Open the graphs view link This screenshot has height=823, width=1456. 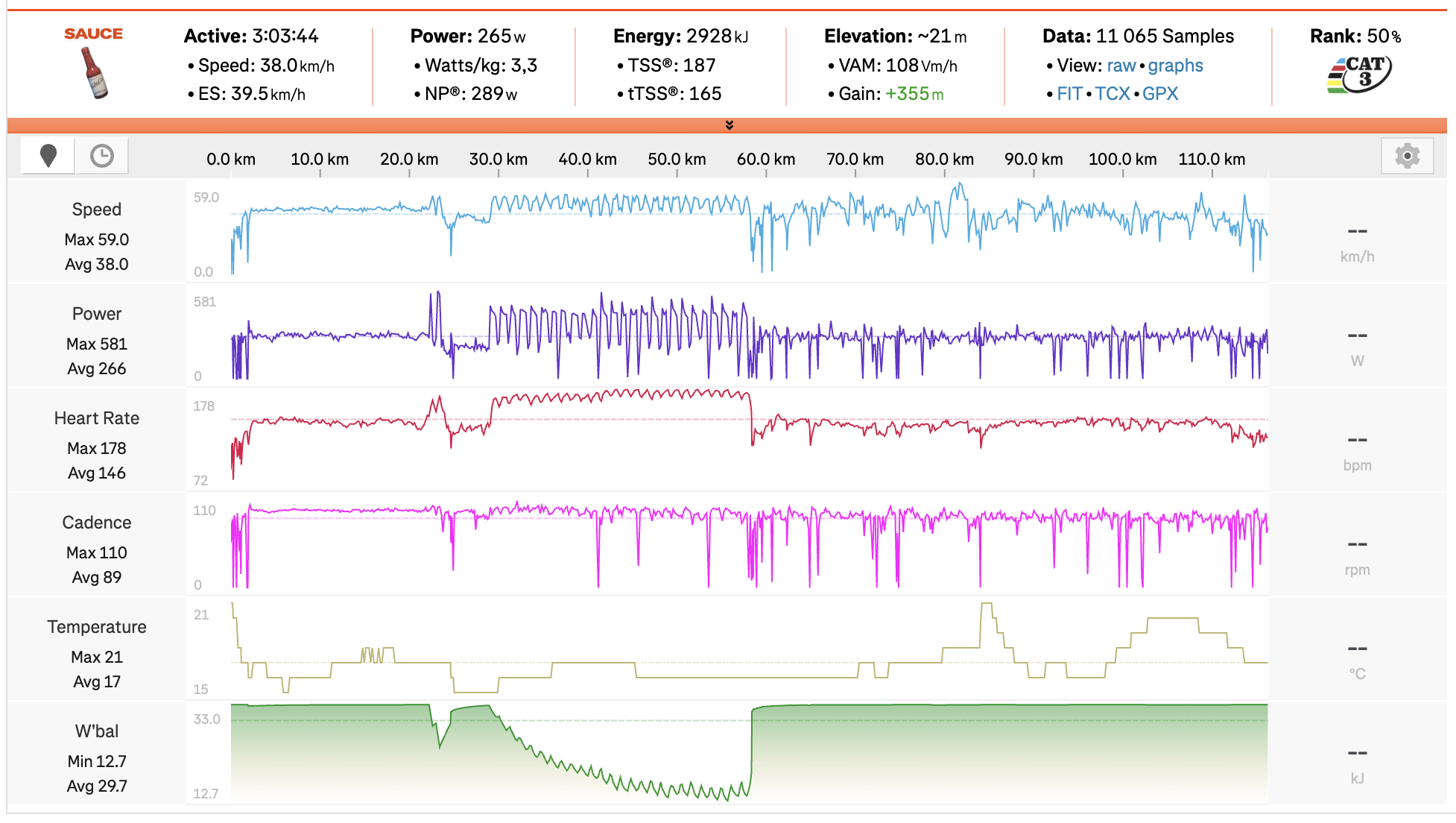tap(1175, 66)
